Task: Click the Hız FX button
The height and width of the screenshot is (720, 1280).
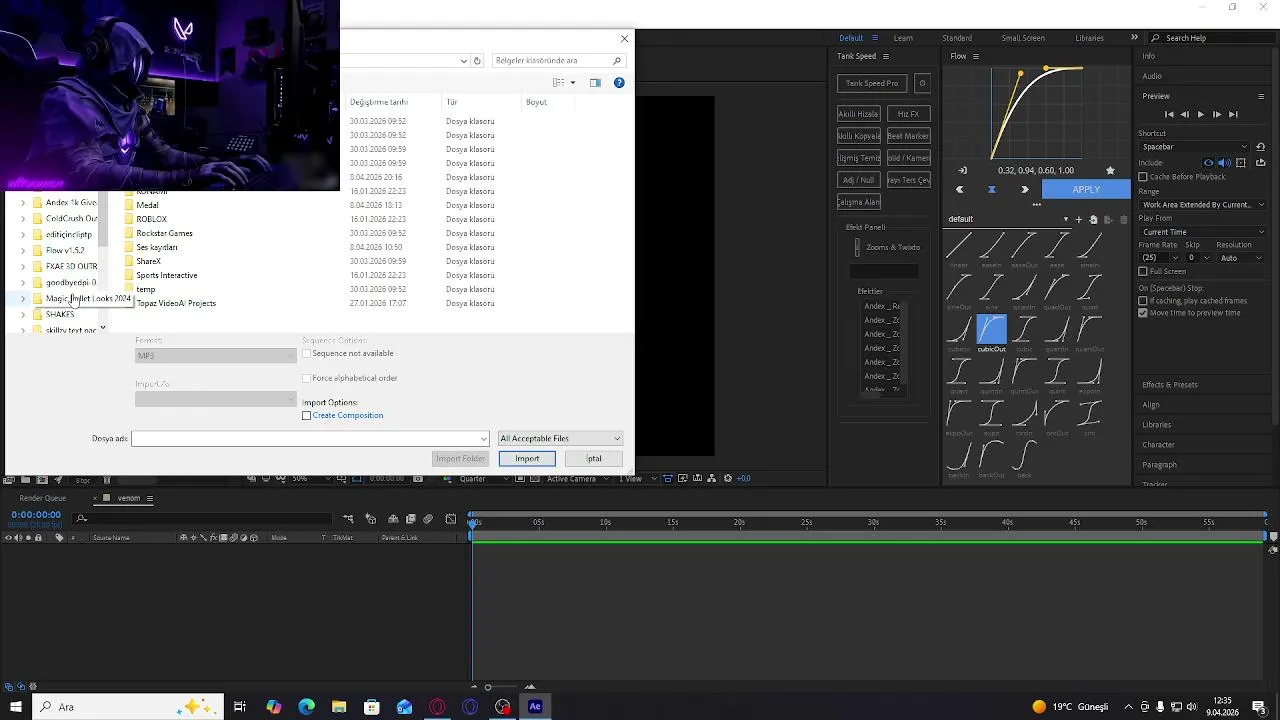Action: pyautogui.click(x=908, y=114)
